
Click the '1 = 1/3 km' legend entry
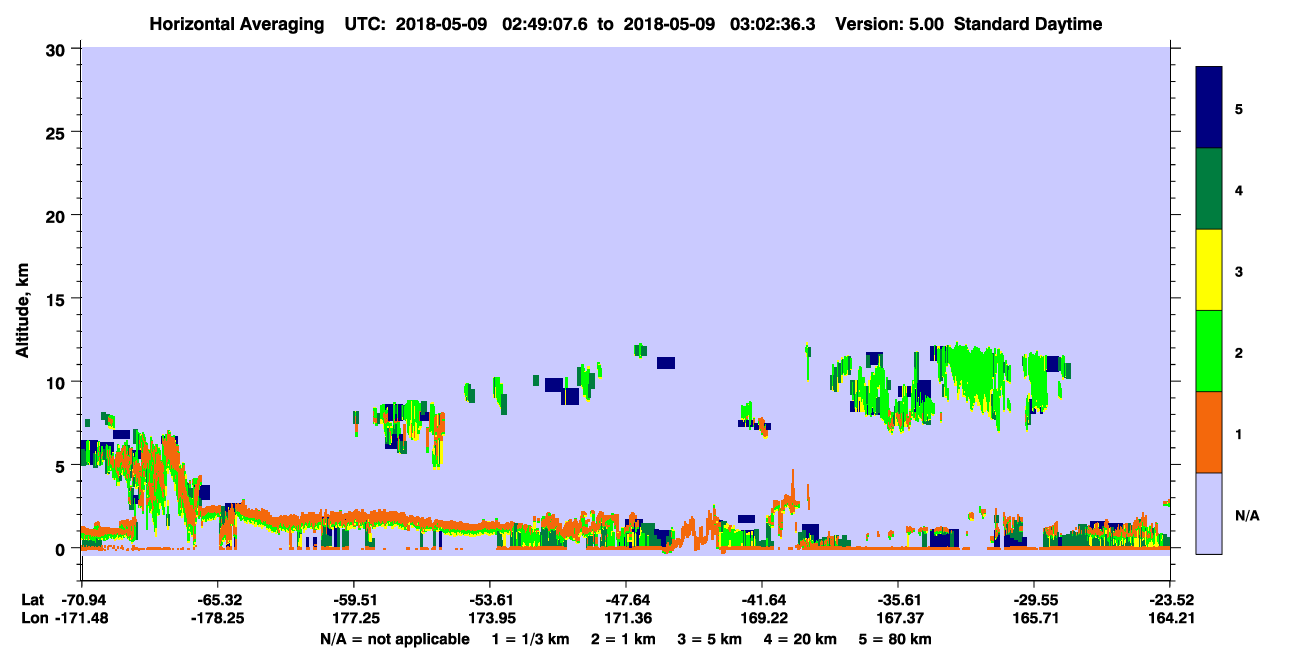click(x=531, y=639)
